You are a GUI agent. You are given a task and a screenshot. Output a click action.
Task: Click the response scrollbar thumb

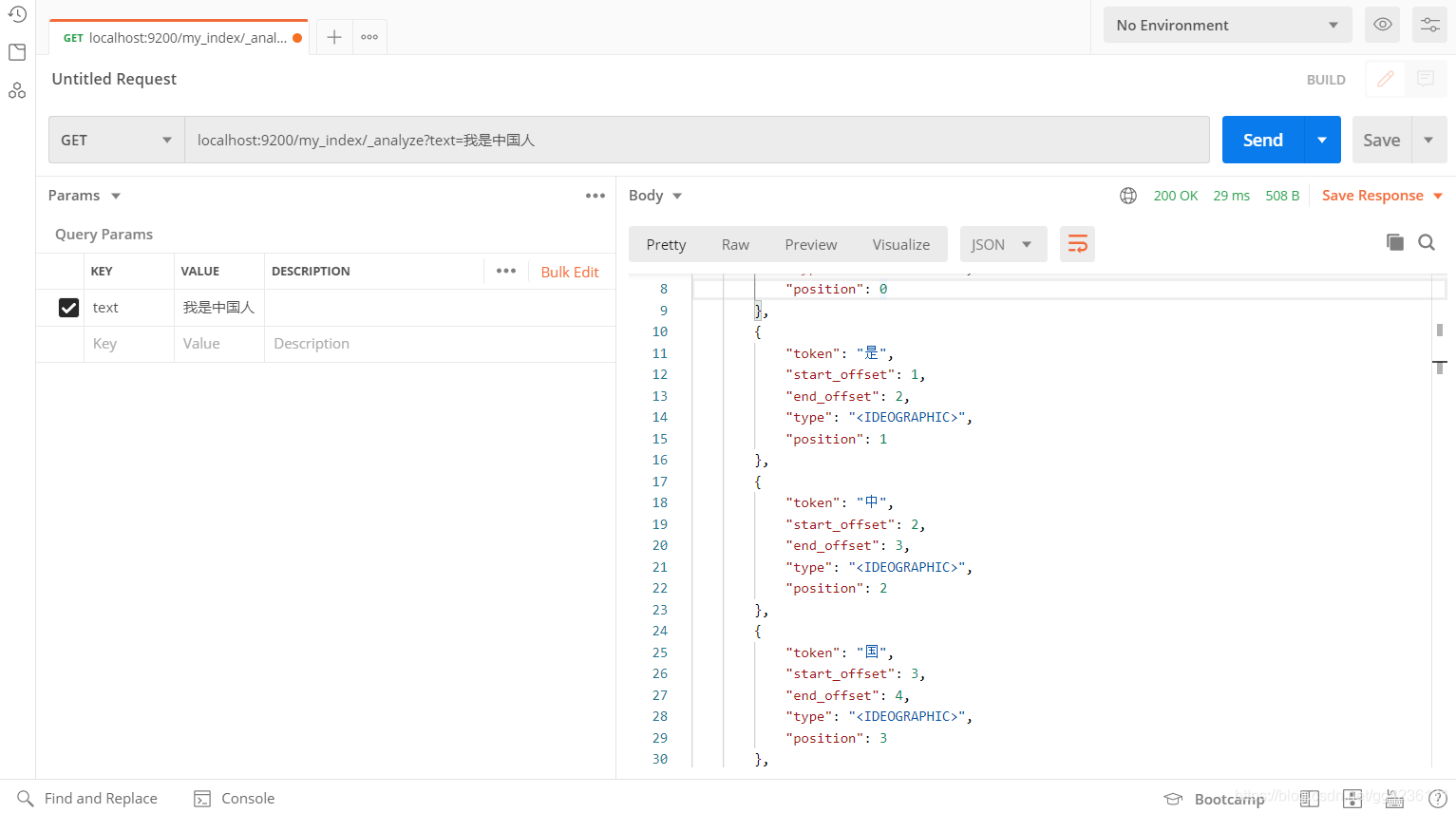click(x=1440, y=330)
